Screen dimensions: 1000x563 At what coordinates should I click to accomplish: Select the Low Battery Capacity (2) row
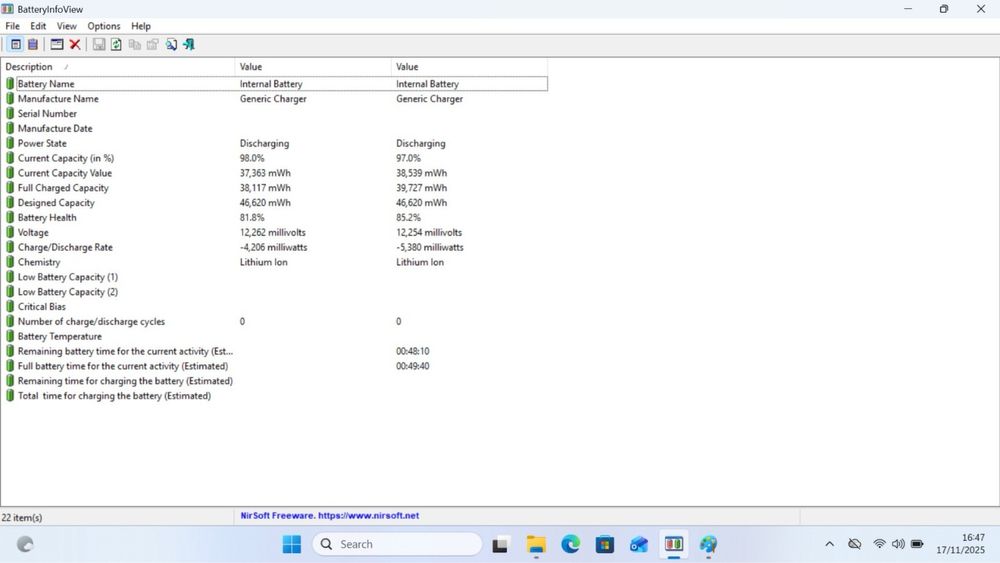(x=68, y=292)
